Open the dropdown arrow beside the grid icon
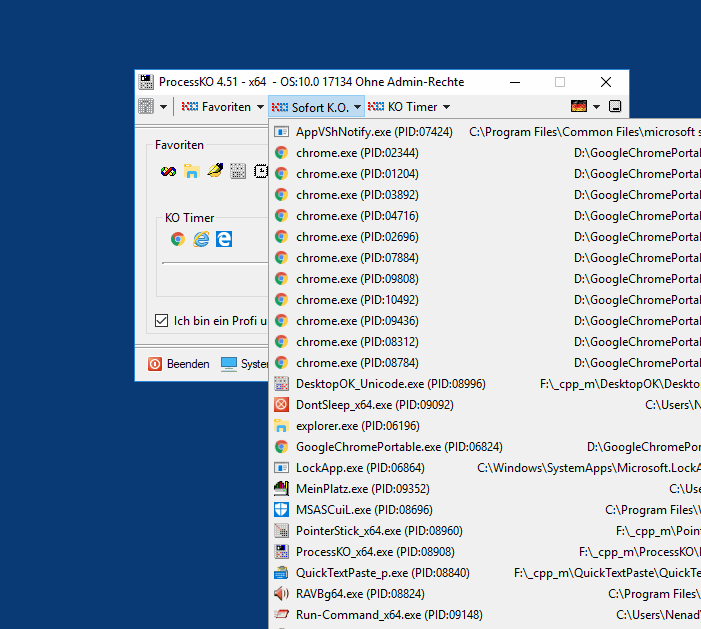This screenshot has width=701, height=629. tap(163, 107)
